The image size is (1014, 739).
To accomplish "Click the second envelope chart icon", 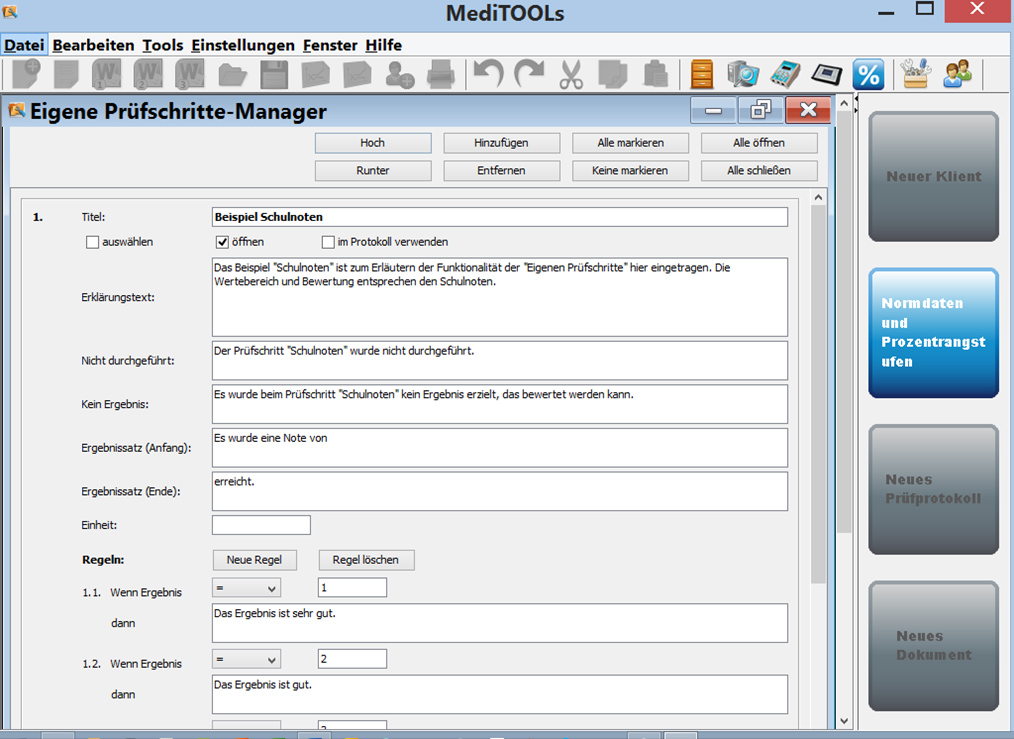I will coord(357,74).
